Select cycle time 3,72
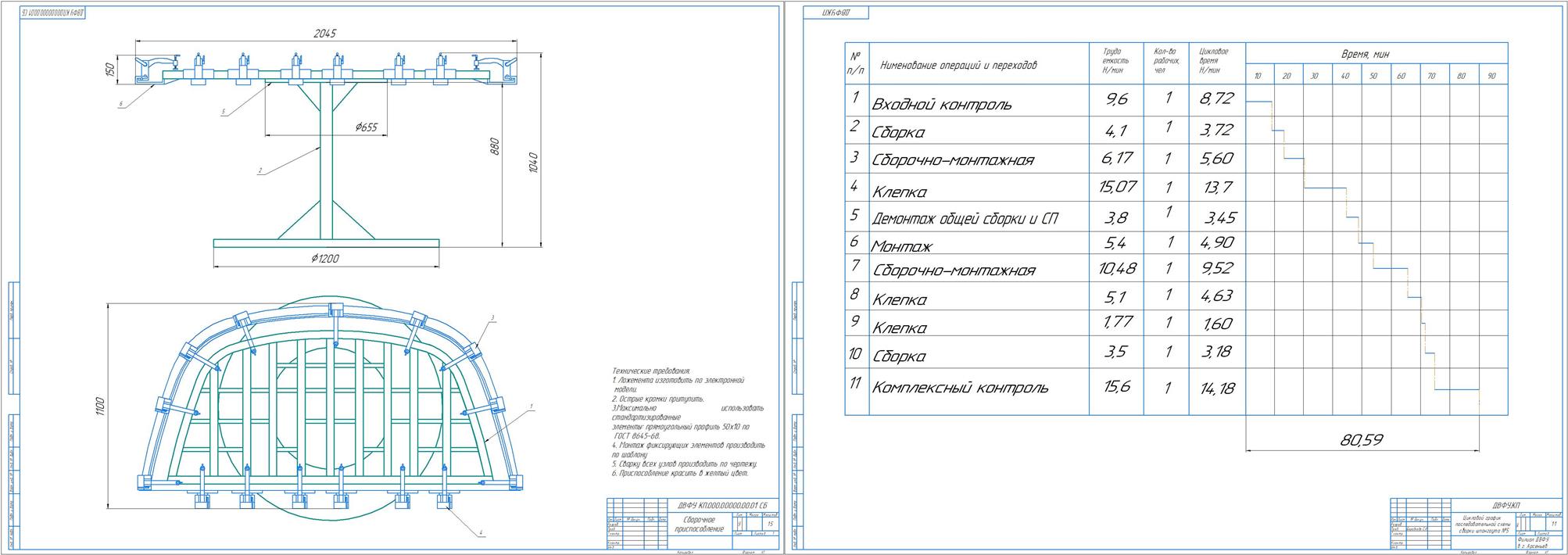 point(1215,131)
